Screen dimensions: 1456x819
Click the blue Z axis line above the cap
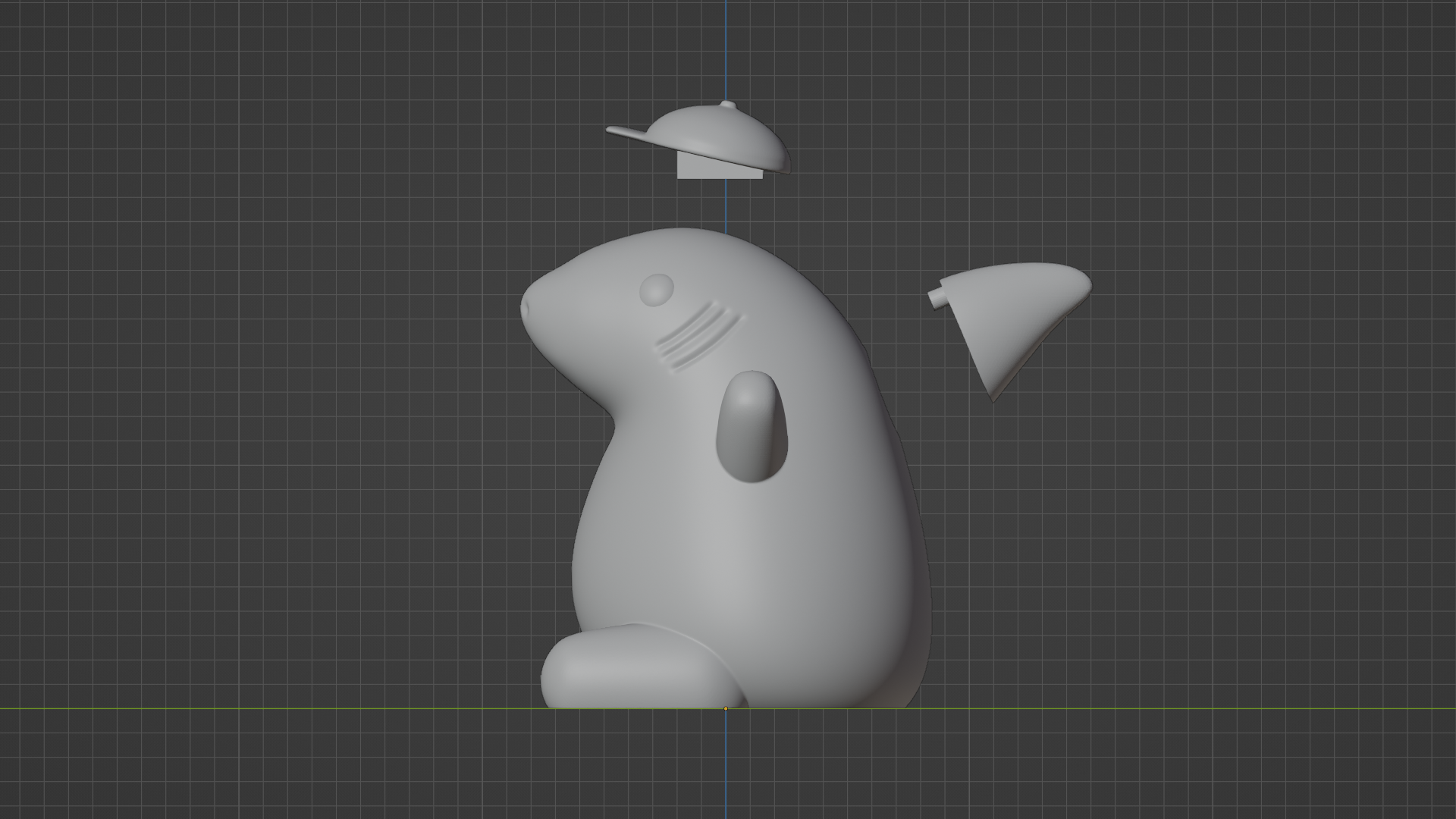(x=725, y=45)
